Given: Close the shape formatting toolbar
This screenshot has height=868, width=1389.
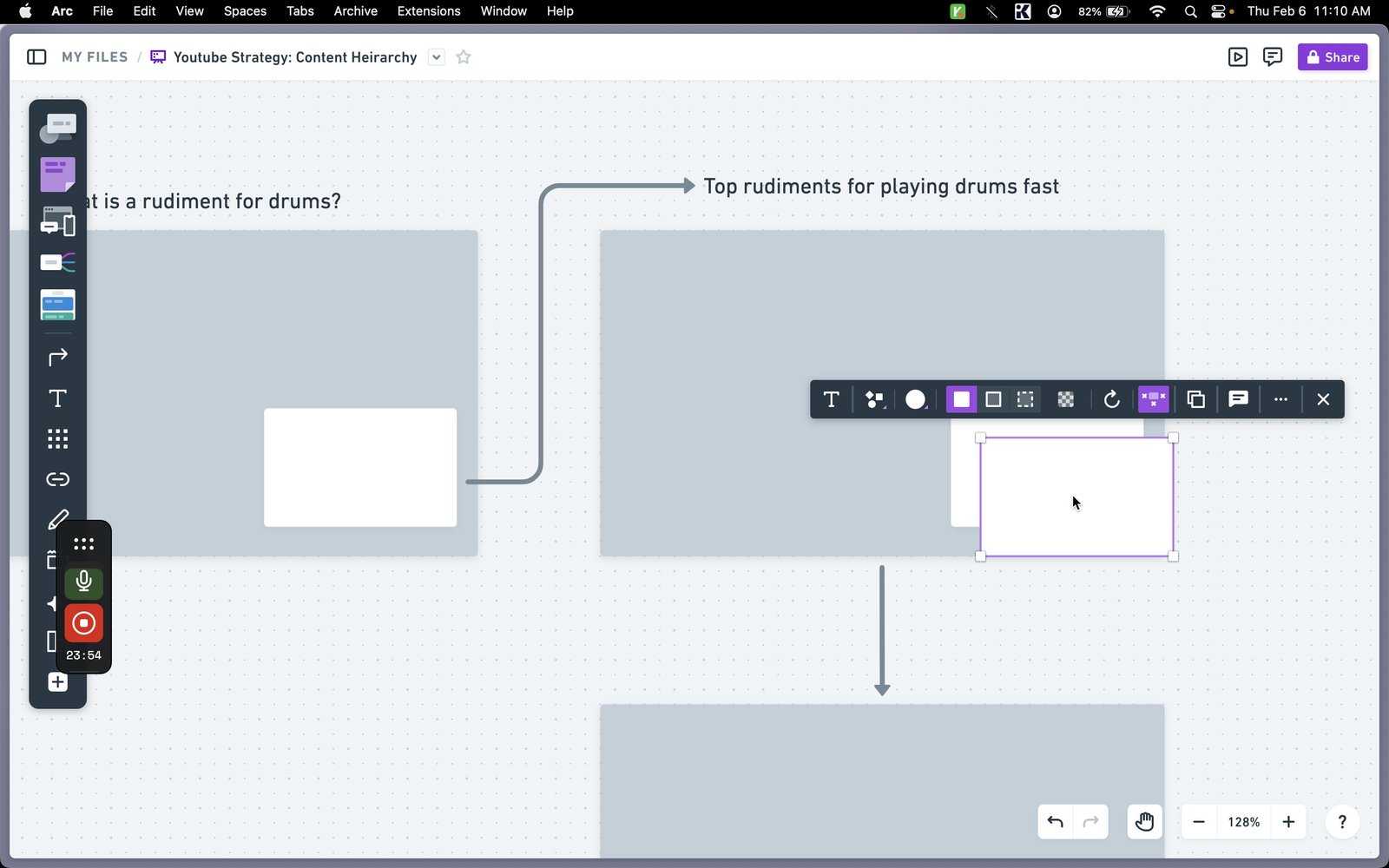Looking at the screenshot, I should pos(1323,399).
